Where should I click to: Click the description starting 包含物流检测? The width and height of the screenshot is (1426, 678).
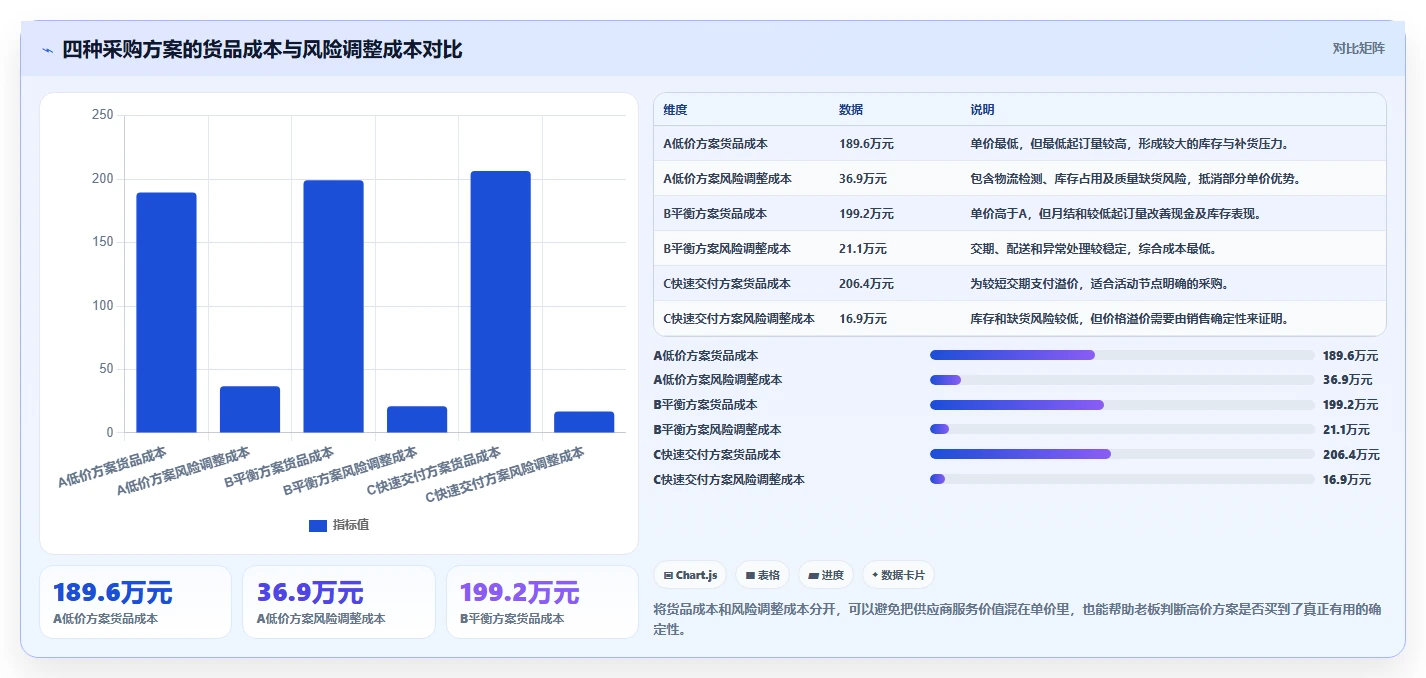tap(1135, 179)
